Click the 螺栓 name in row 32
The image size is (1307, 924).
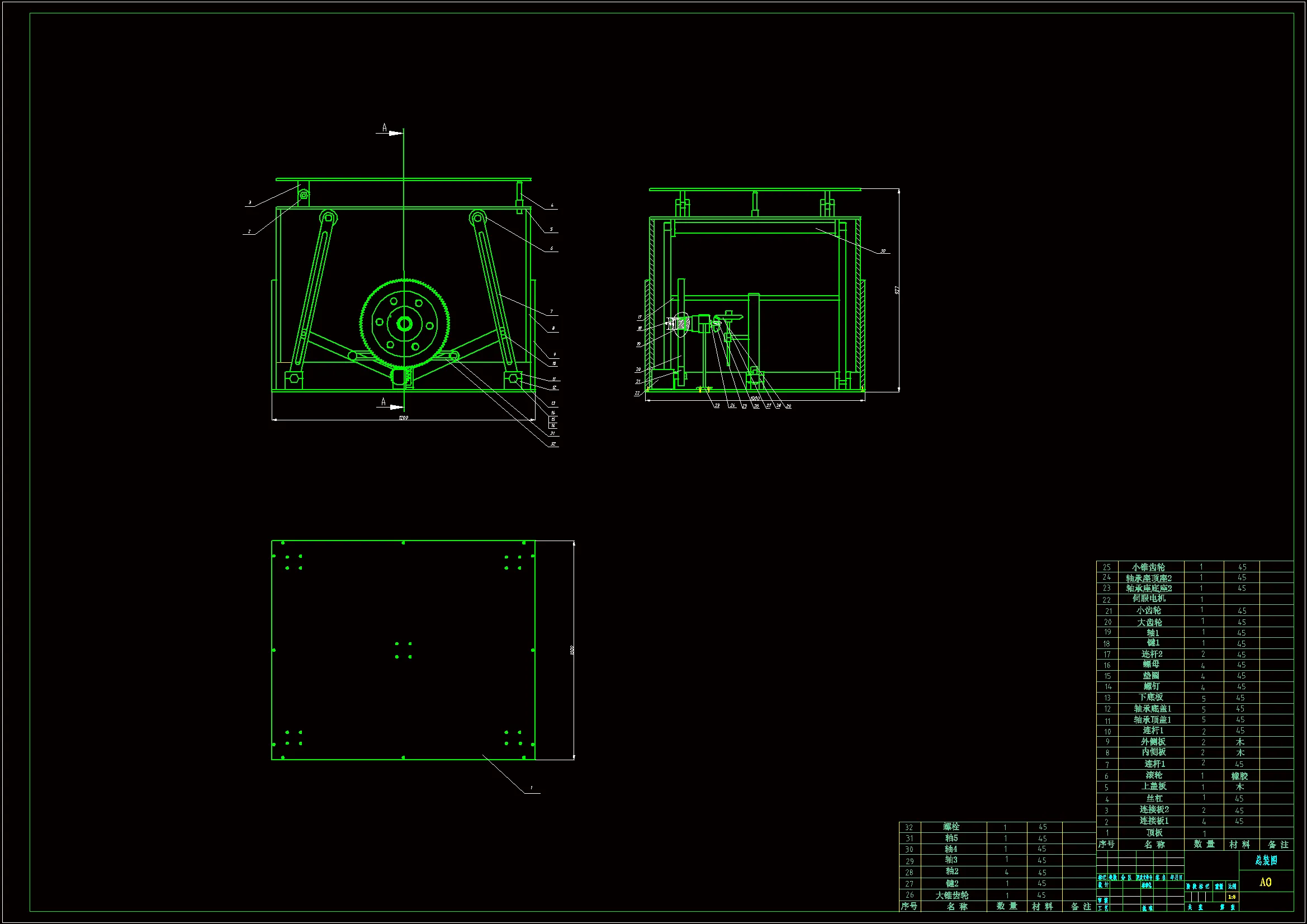951,827
